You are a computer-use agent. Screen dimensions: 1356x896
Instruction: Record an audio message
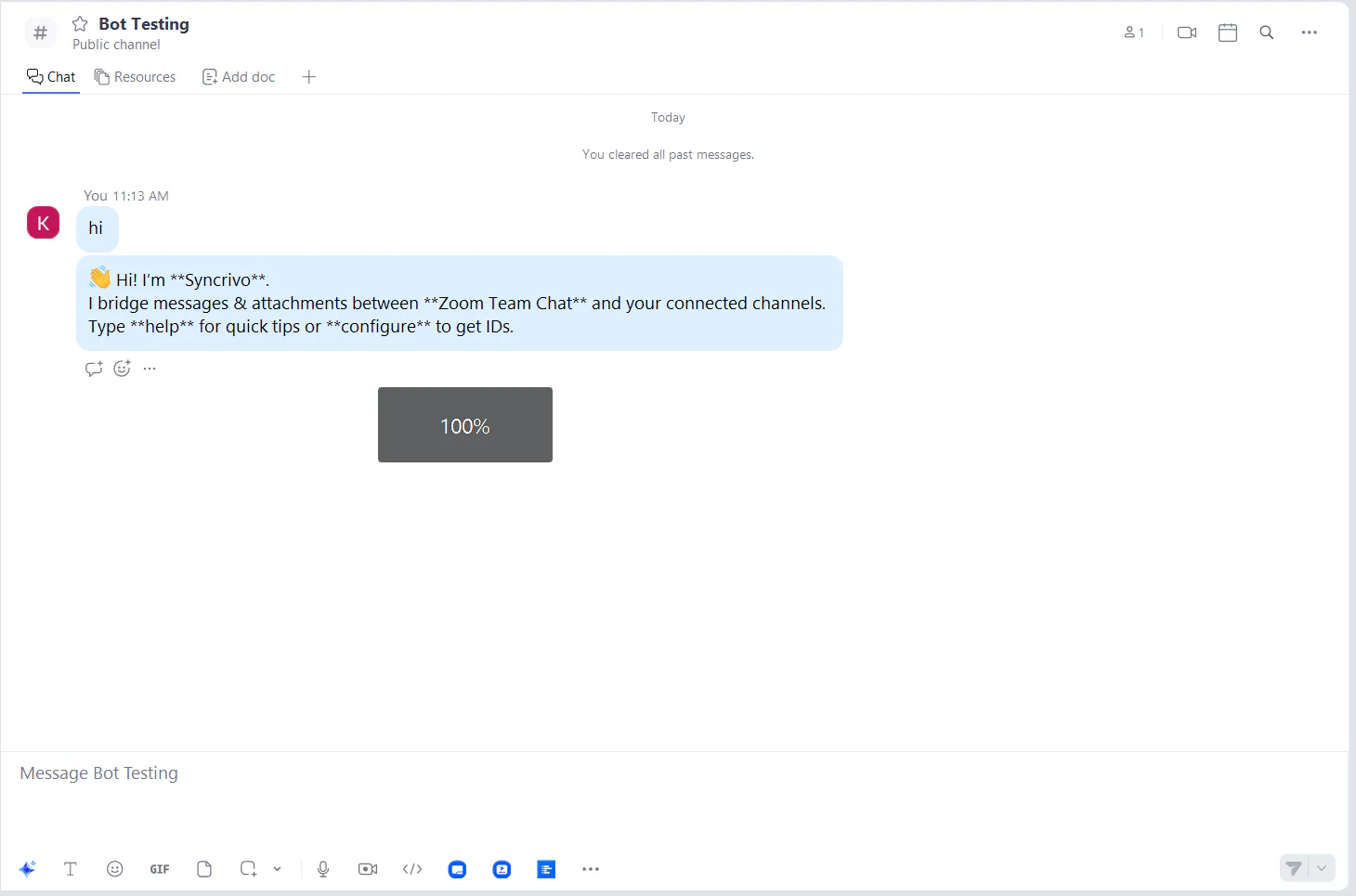tap(323, 869)
